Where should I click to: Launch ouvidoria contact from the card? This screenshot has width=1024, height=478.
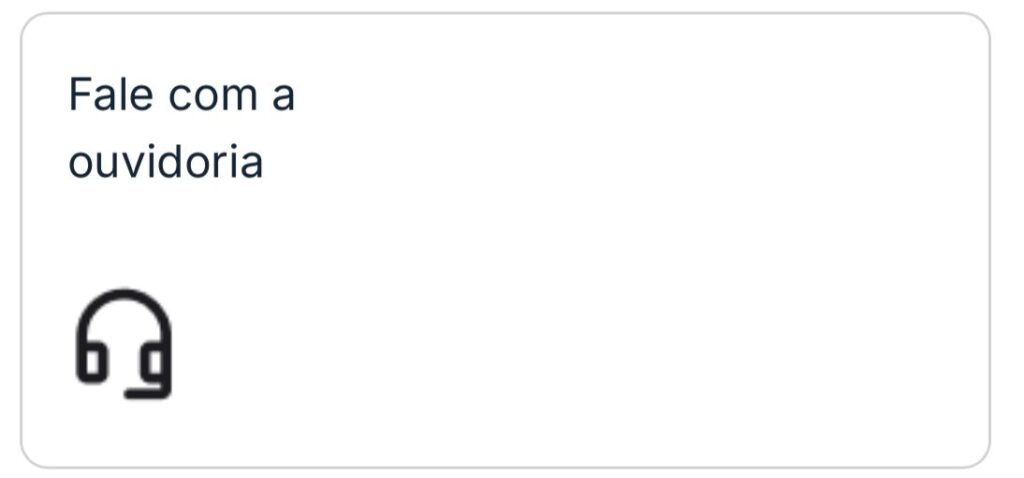point(505,240)
